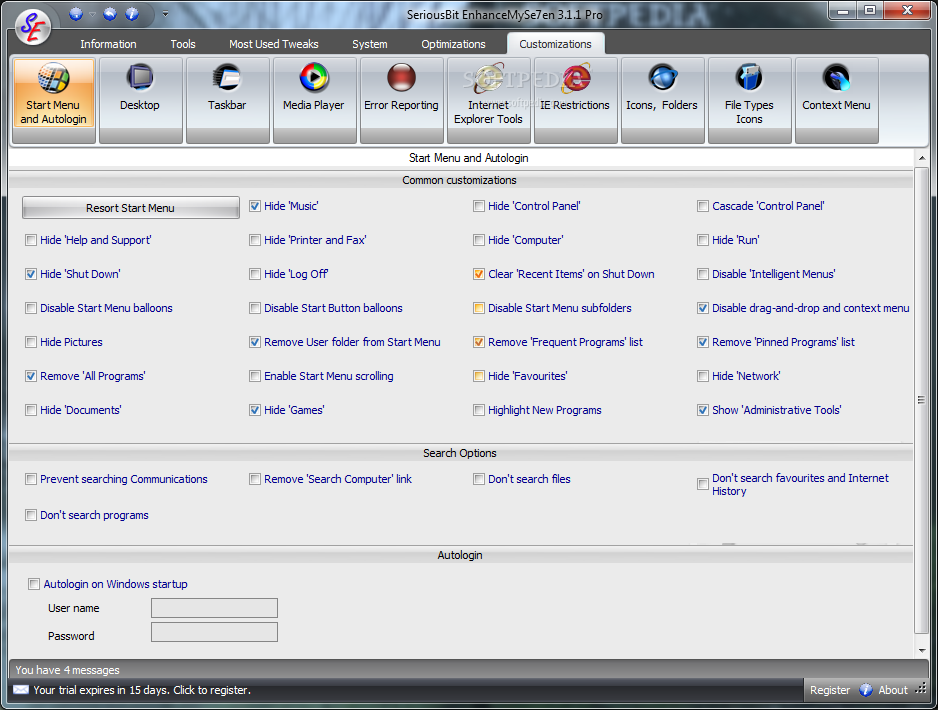Click the Password input field
Image resolution: width=938 pixels, height=710 pixels.
tap(214, 632)
